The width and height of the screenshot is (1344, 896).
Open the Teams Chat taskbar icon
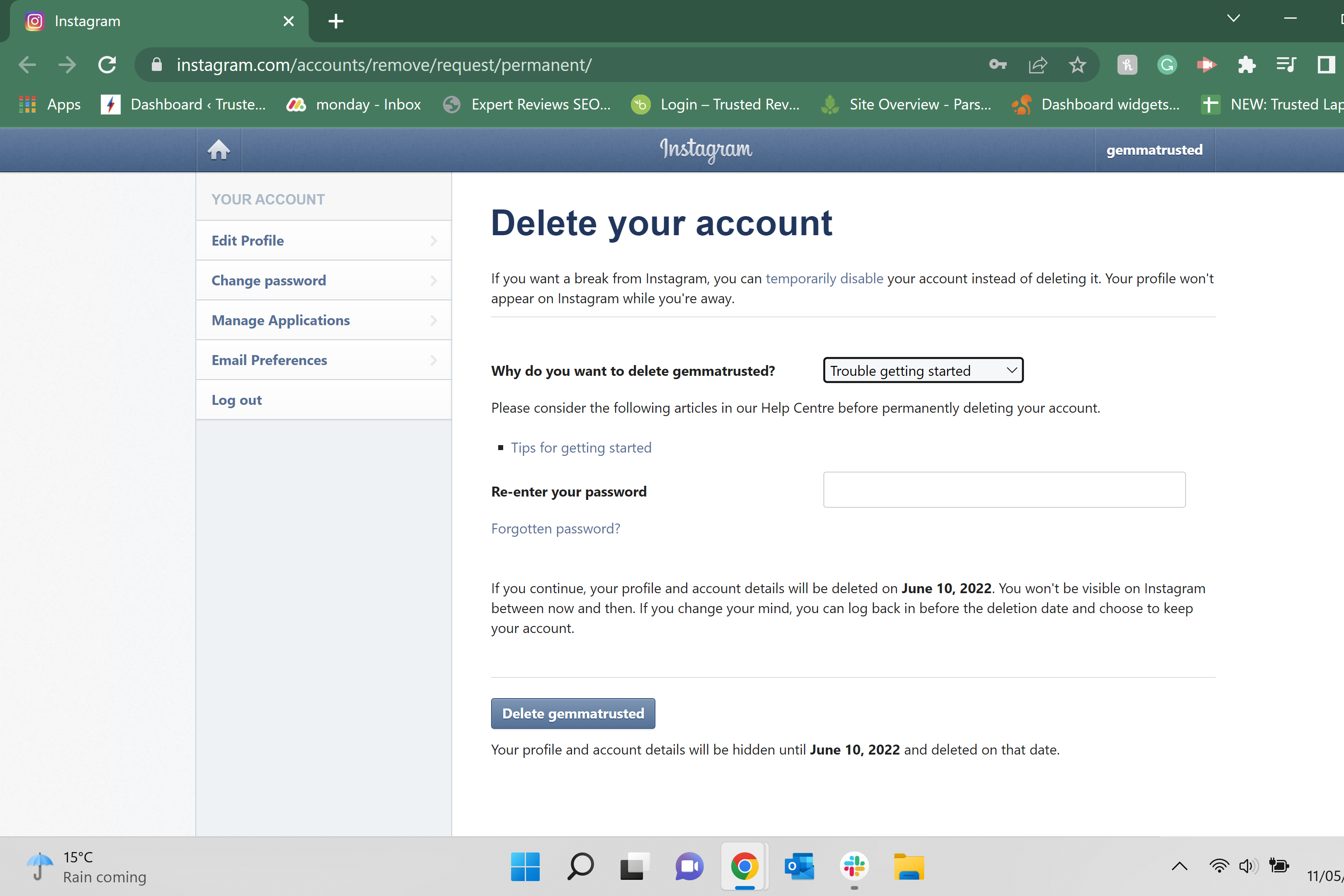point(689,867)
